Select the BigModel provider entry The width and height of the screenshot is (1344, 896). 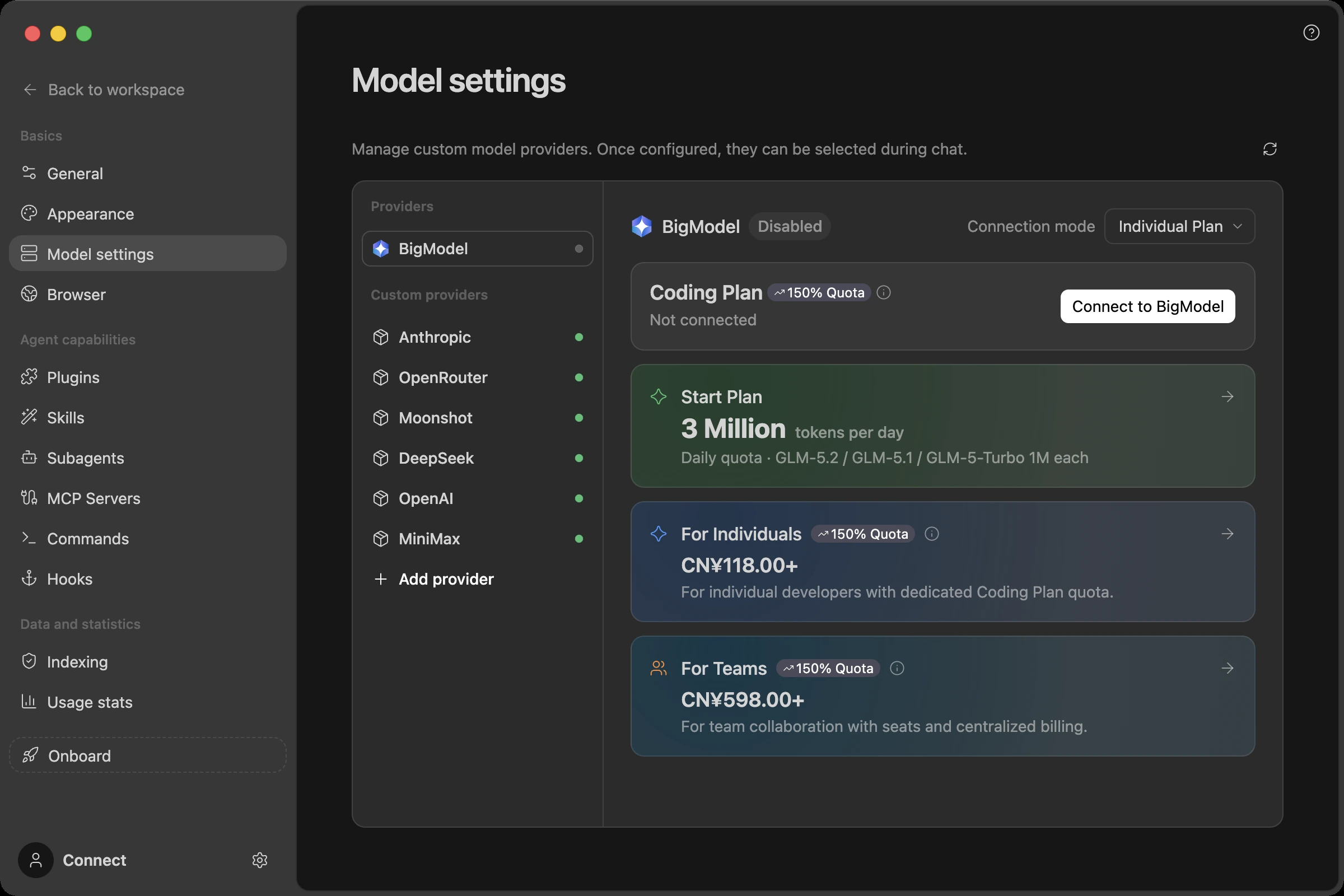click(477, 249)
